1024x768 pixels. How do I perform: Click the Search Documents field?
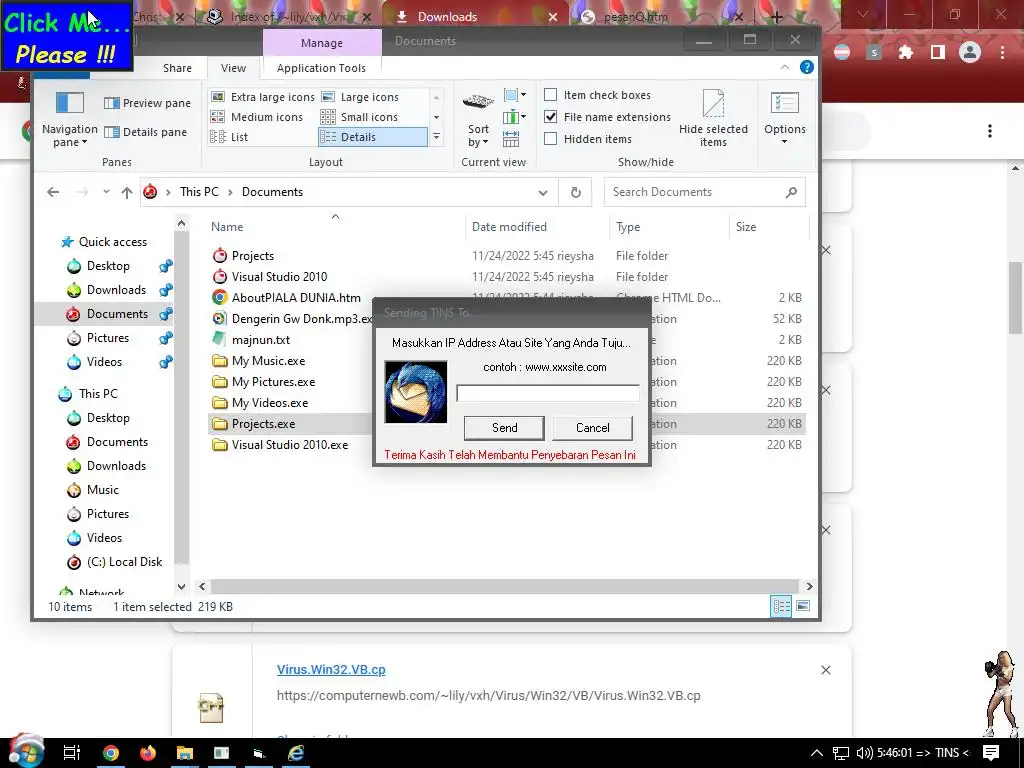pyautogui.click(x=705, y=192)
